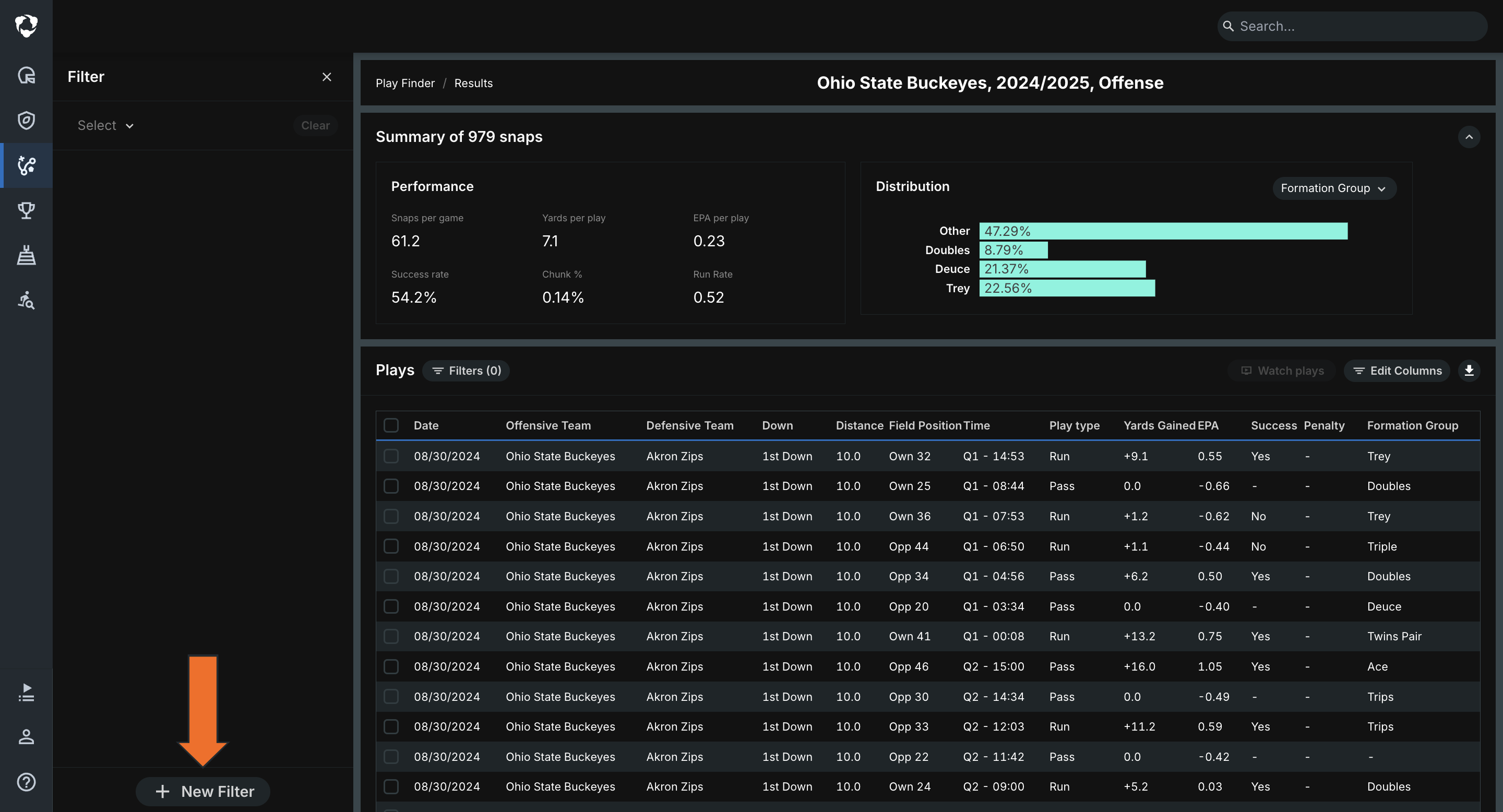Image resolution: width=1503 pixels, height=812 pixels.
Task: Open the playlist icon in sidebar
Action: pyautogui.click(x=26, y=692)
